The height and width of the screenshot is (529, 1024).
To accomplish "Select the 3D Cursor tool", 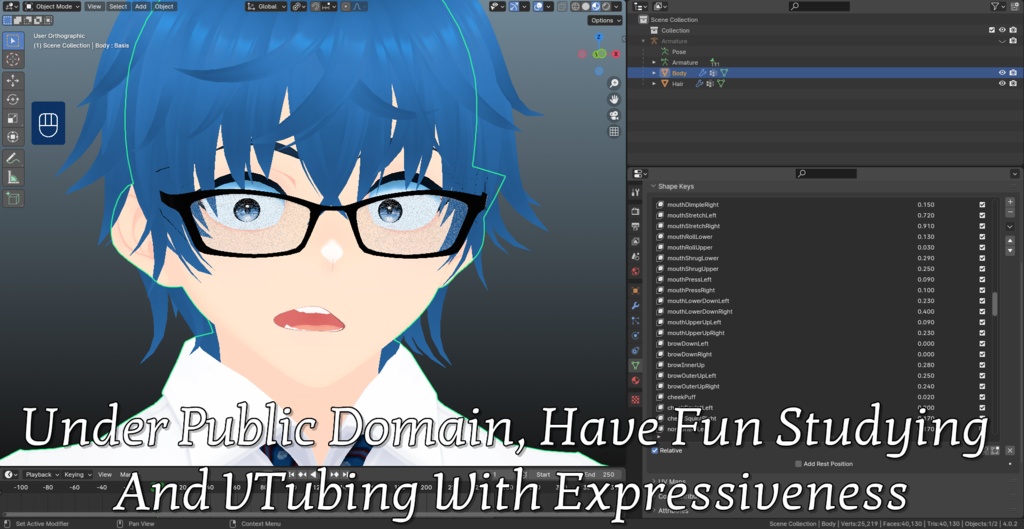I will 13,60.
